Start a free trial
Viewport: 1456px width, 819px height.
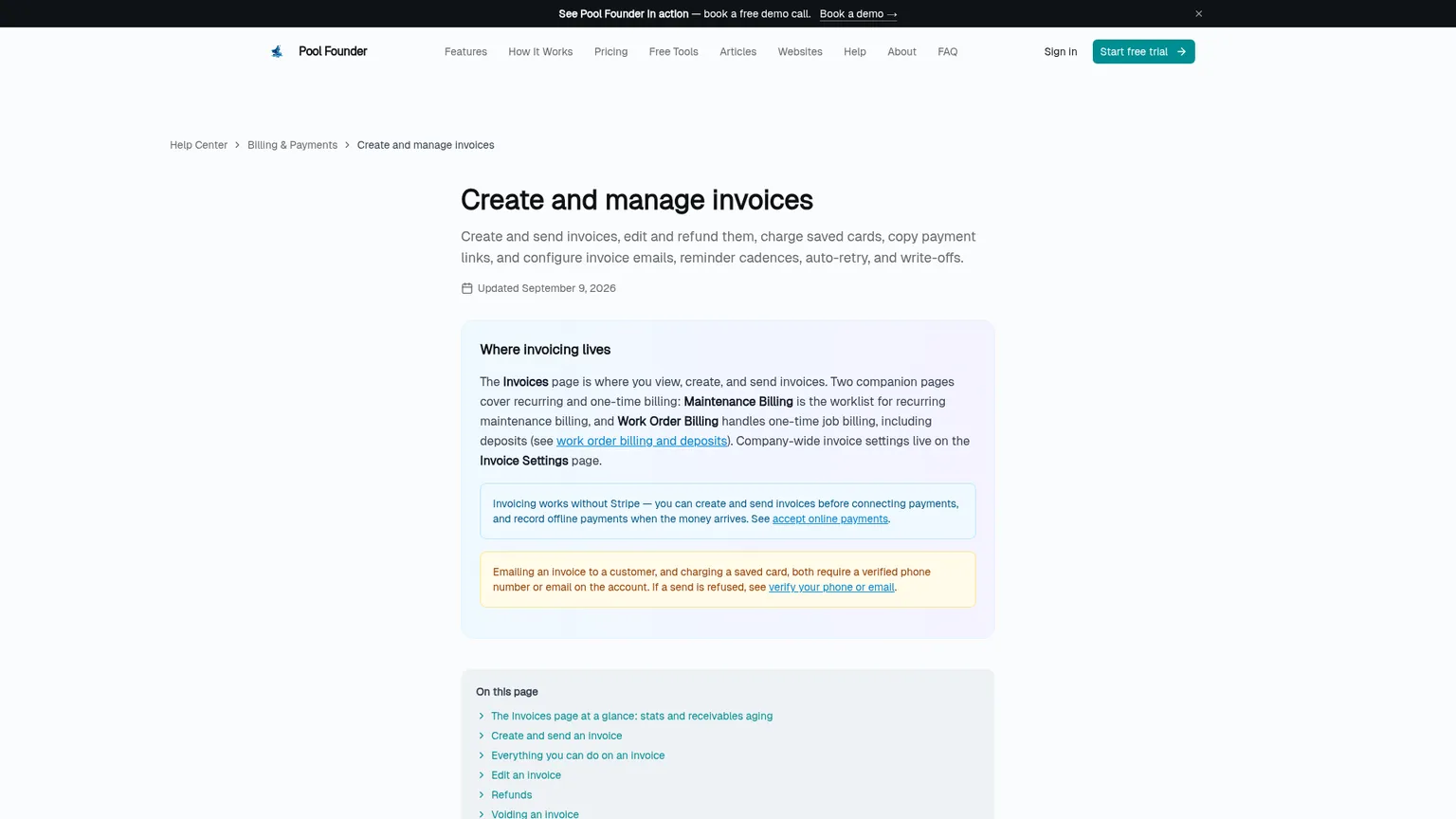coord(1143,51)
